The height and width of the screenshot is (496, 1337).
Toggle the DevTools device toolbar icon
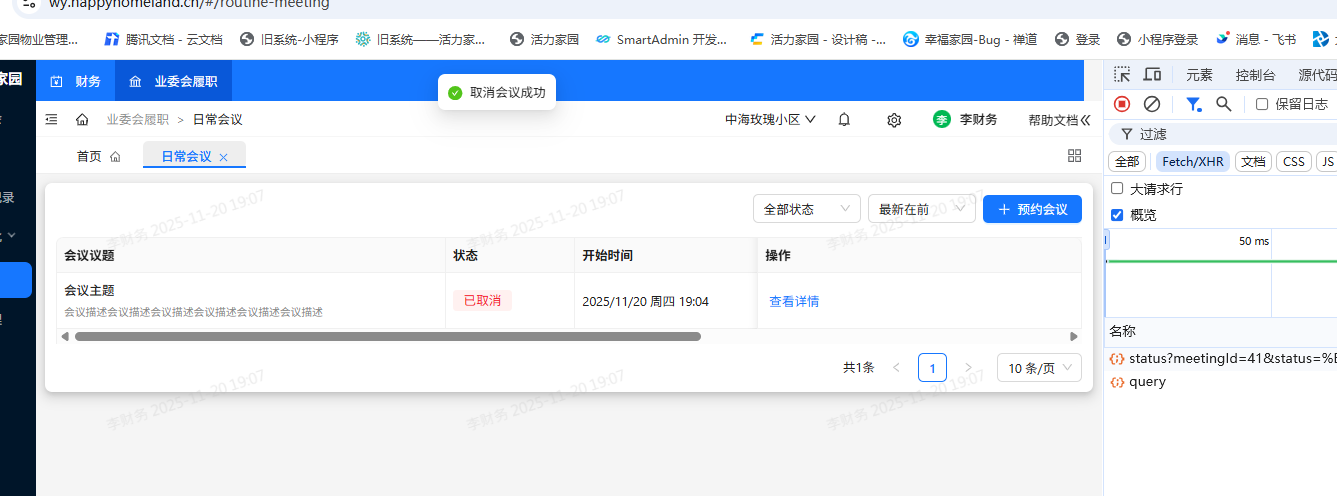[x=1152, y=75]
